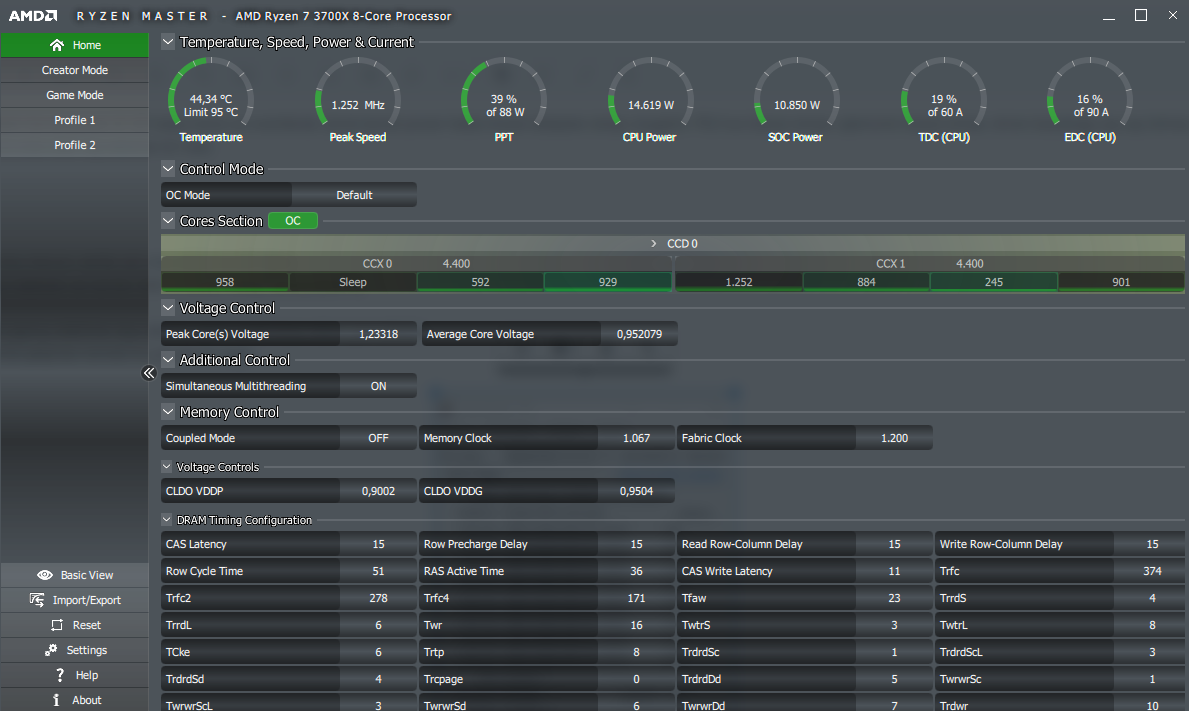
Task: Open Profile 1
Action: [74, 120]
